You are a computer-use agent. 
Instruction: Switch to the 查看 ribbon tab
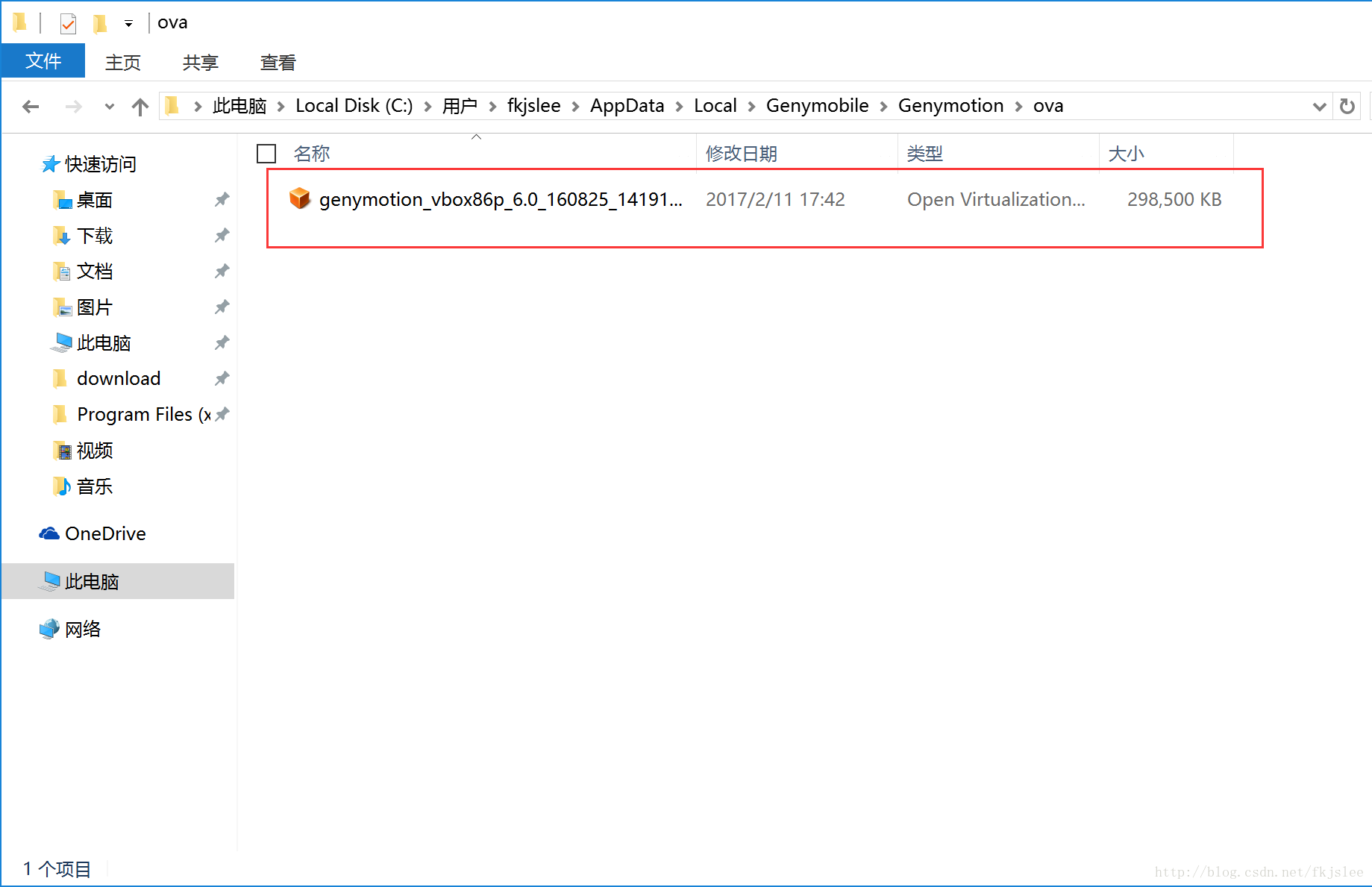point(278,63)
